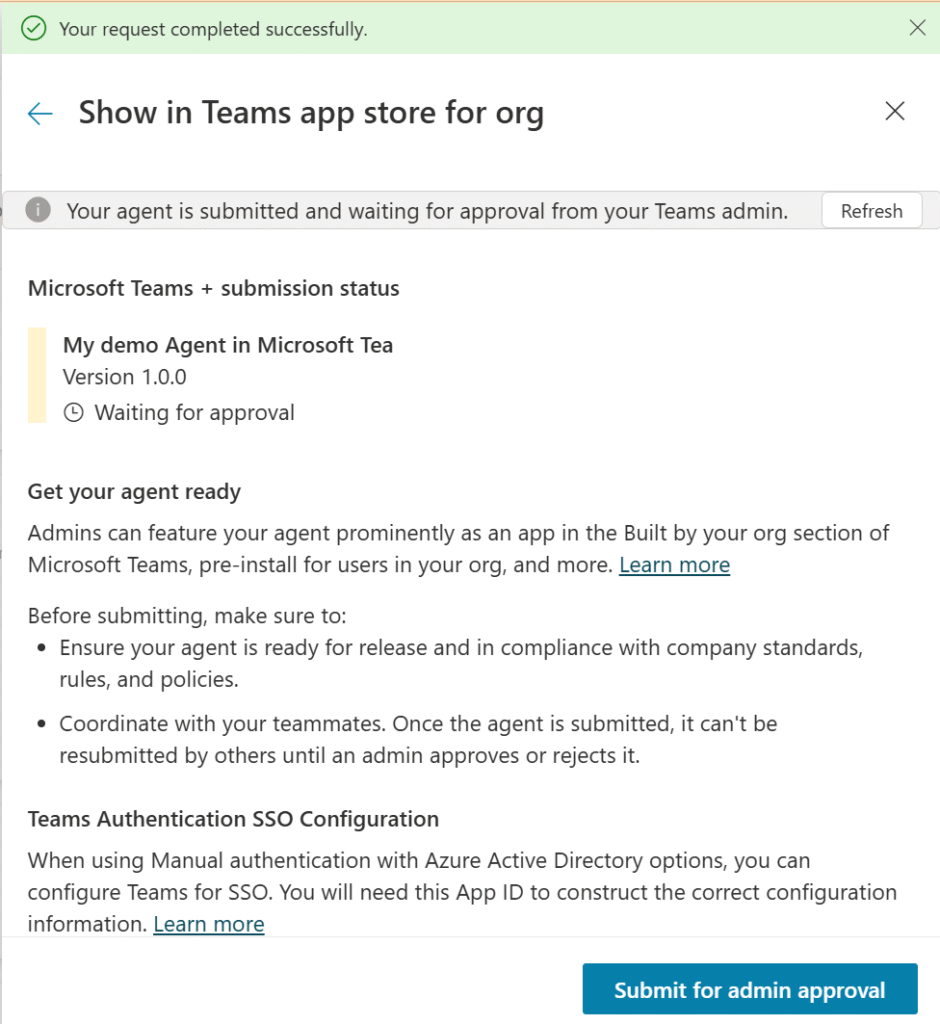
Task: Click 'Microsoft Teams + submission status' heading
Action: [x=214, y=288]
